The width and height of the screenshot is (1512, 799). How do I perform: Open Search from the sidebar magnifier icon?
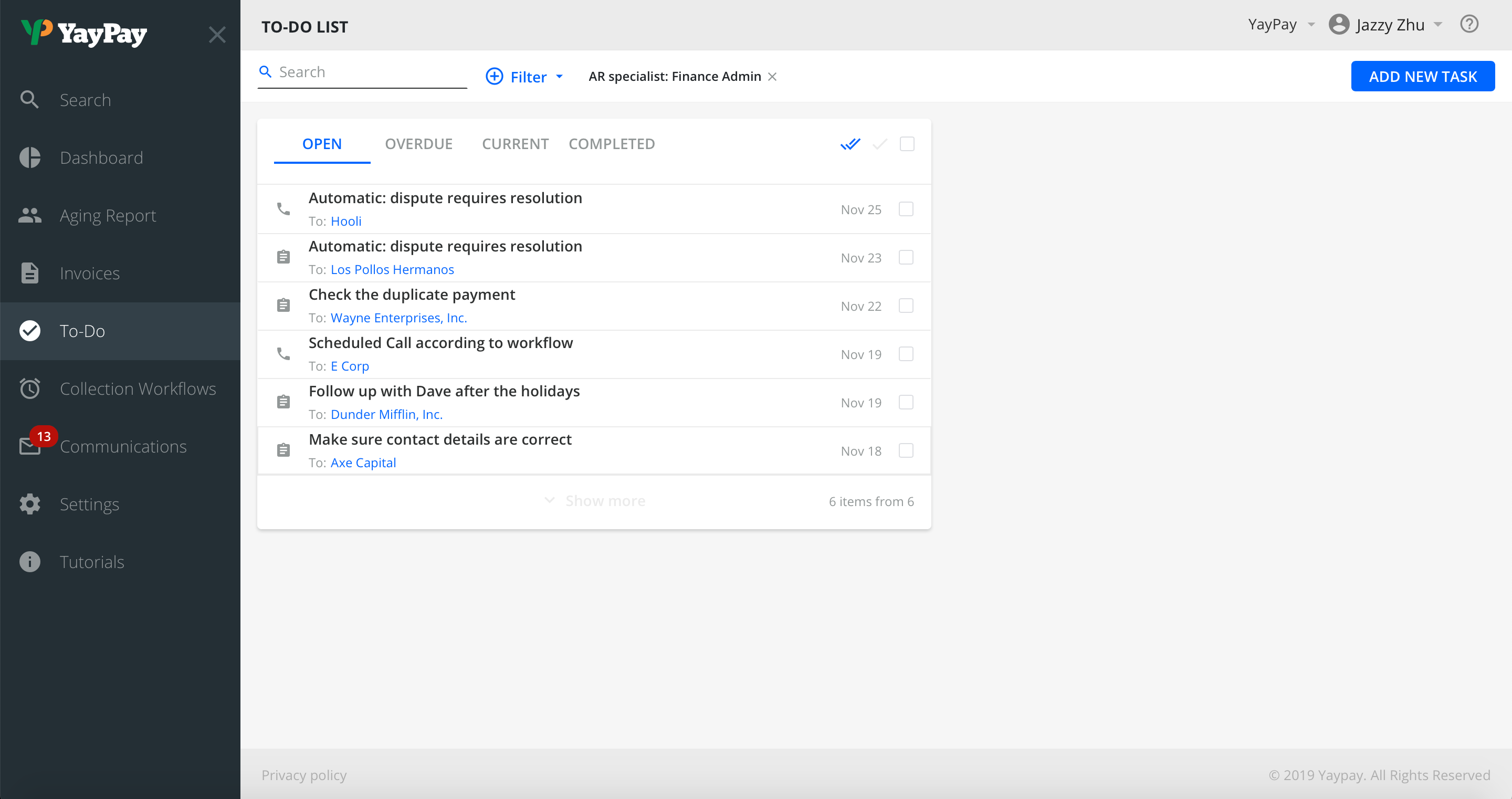pos(29,100)
